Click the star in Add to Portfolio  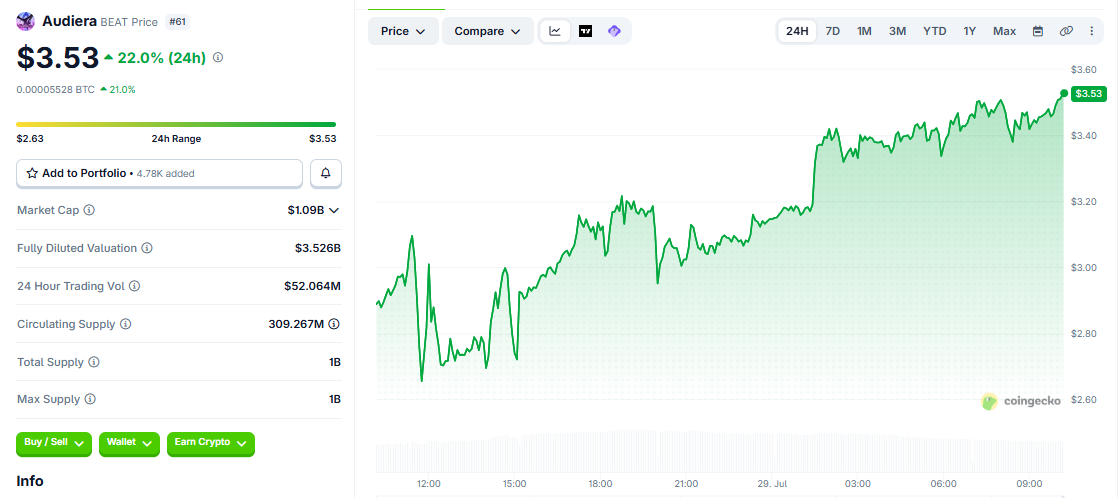(x=32, y=173)
